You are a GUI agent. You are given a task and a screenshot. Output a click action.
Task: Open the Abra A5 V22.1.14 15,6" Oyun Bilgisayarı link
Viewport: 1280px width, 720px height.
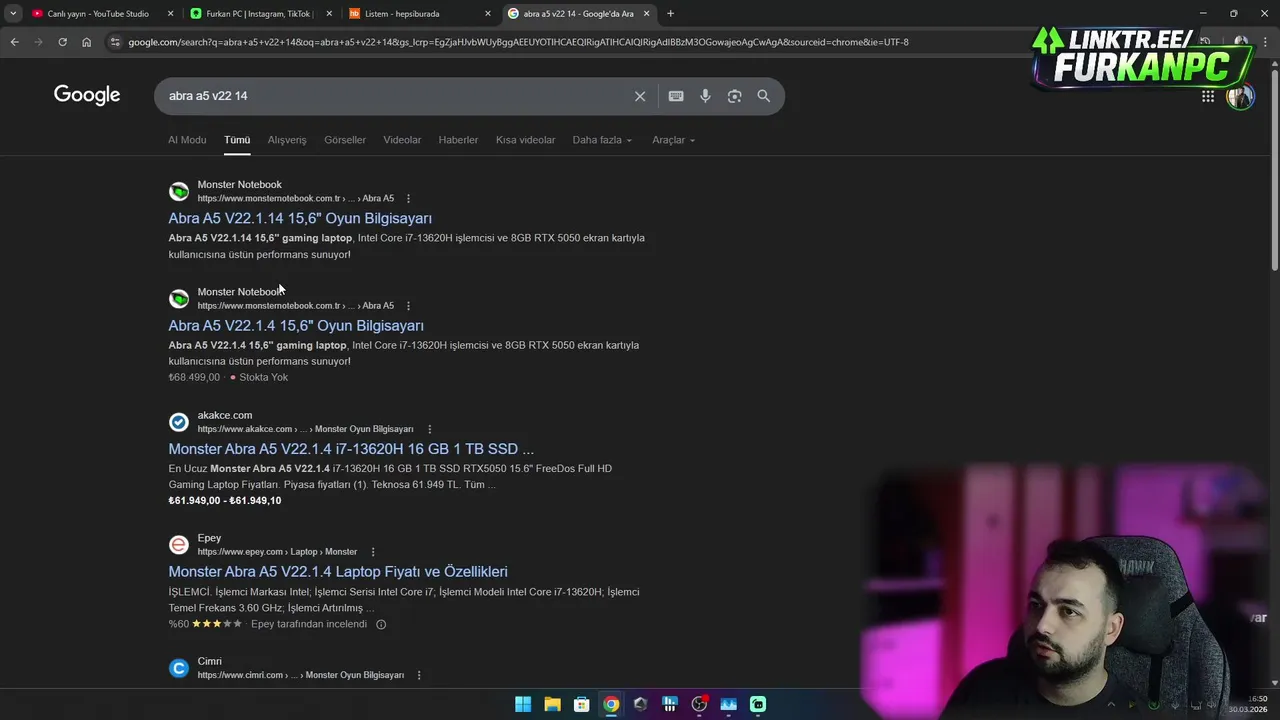(300, 218)
